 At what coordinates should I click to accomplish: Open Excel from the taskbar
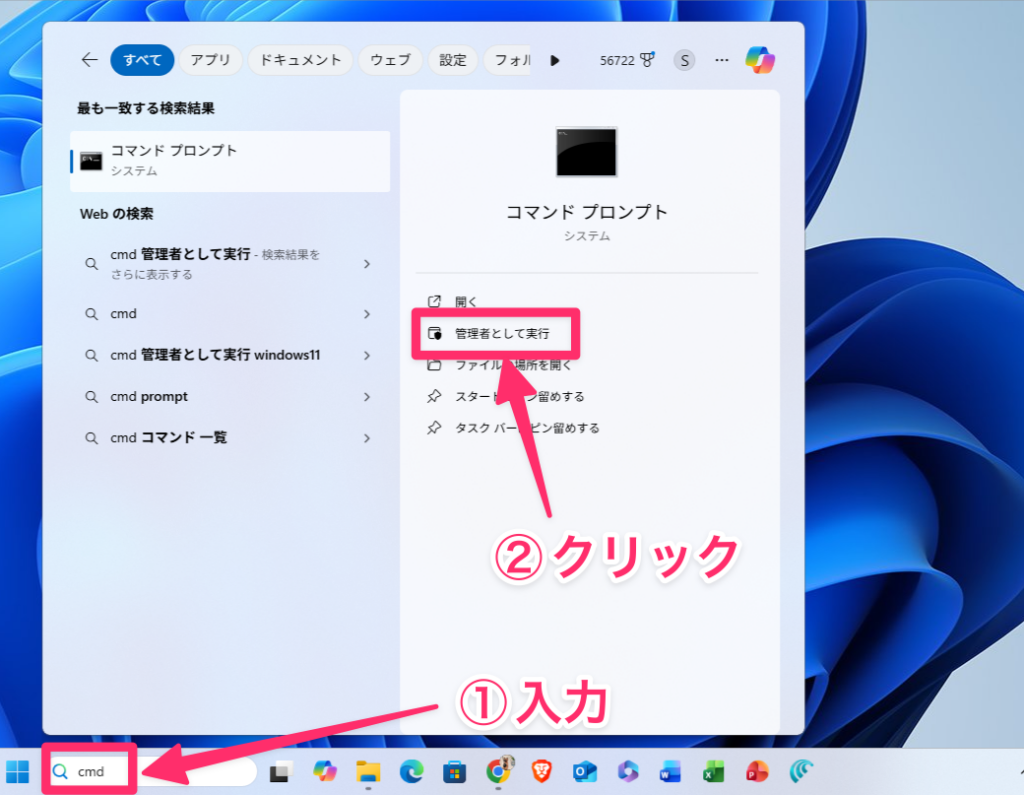click(713, 771)
